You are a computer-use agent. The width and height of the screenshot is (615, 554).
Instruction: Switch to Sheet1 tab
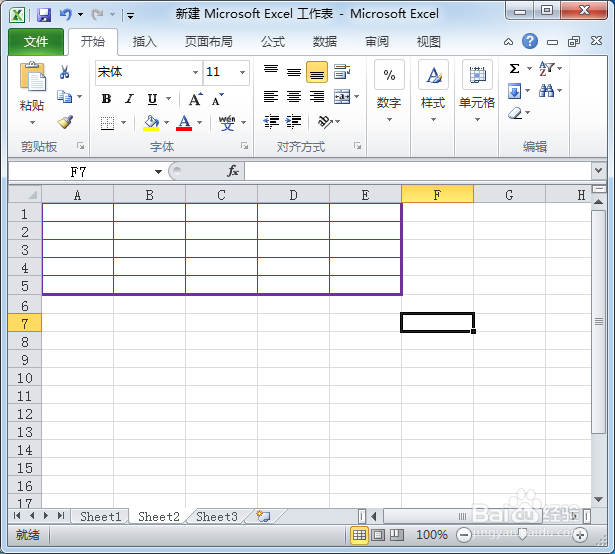101,516
